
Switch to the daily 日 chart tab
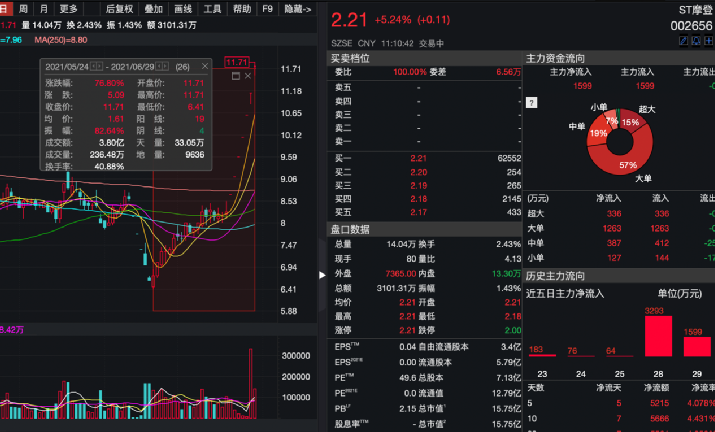(5, 9)
